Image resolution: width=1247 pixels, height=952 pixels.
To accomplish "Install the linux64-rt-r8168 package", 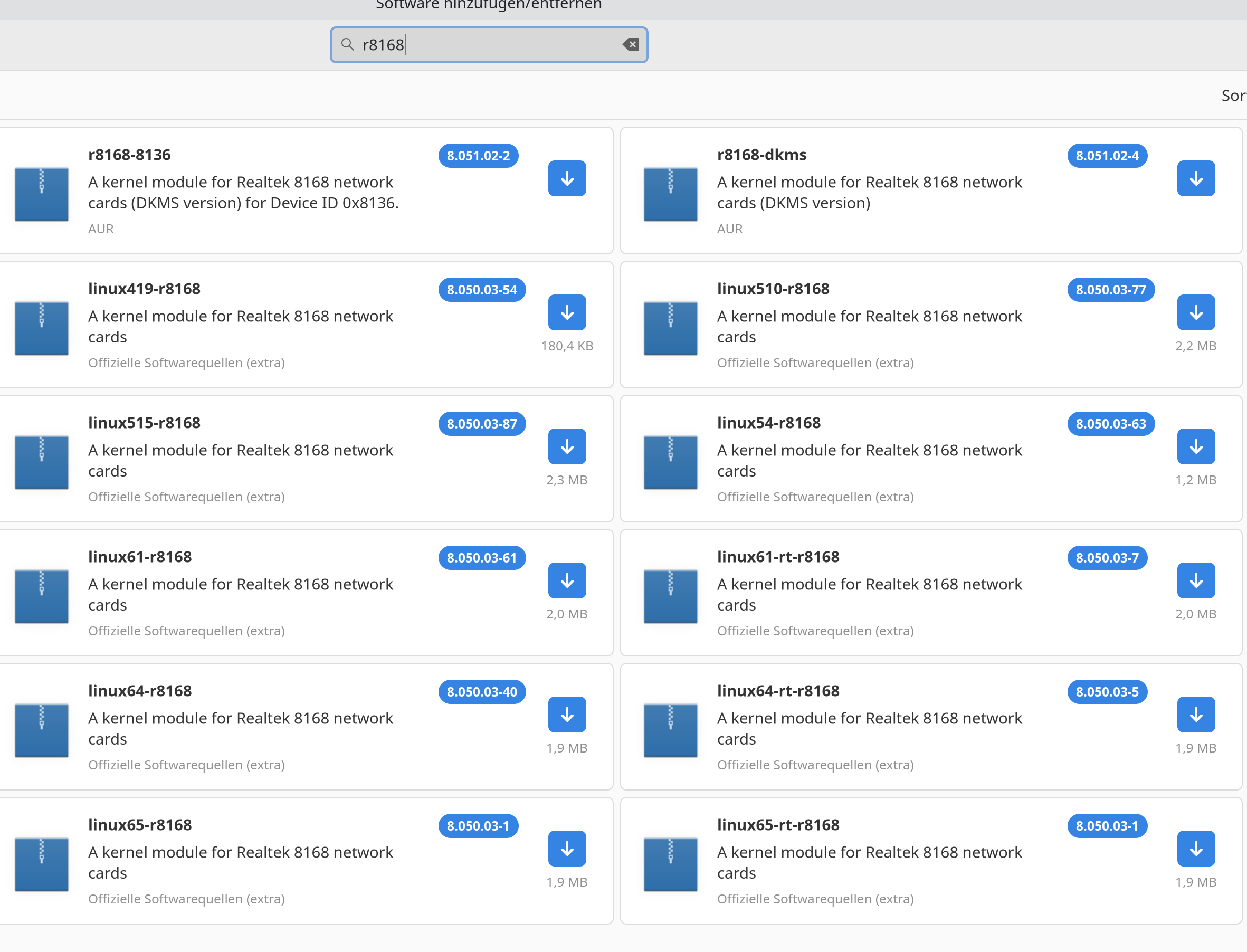I will point(1195,715).
